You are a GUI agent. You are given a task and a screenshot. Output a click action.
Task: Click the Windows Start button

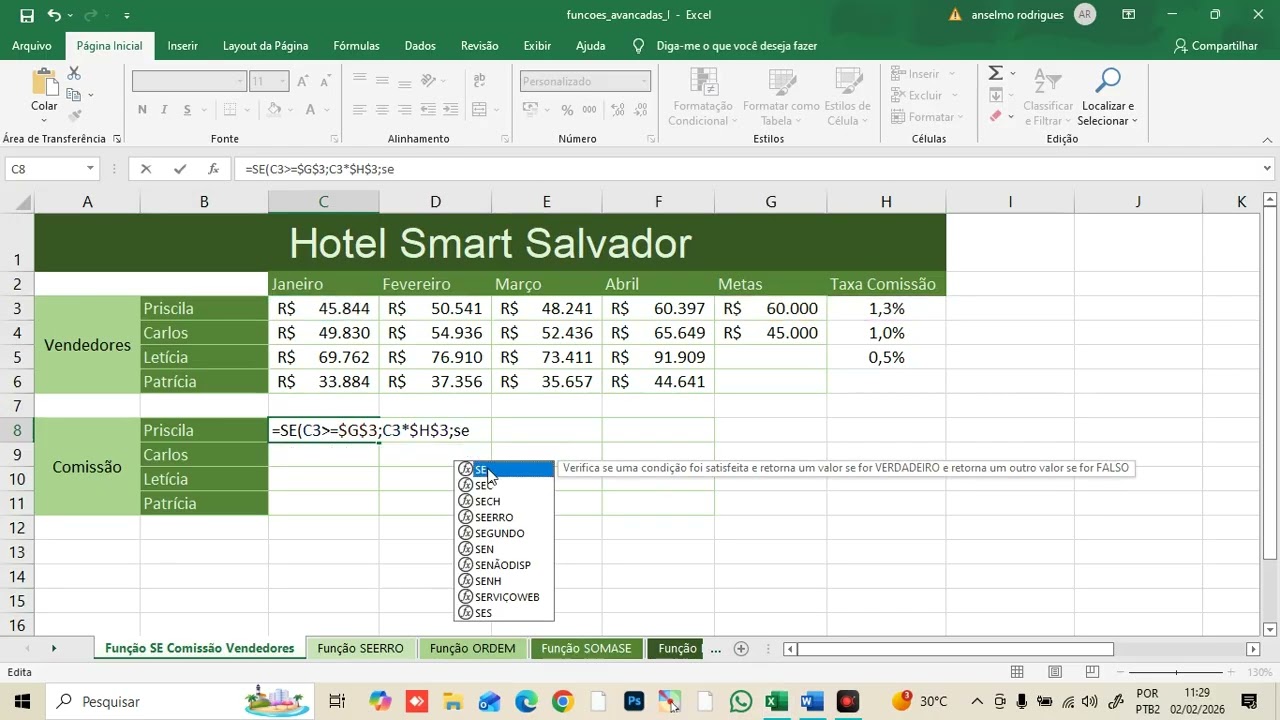22,701
